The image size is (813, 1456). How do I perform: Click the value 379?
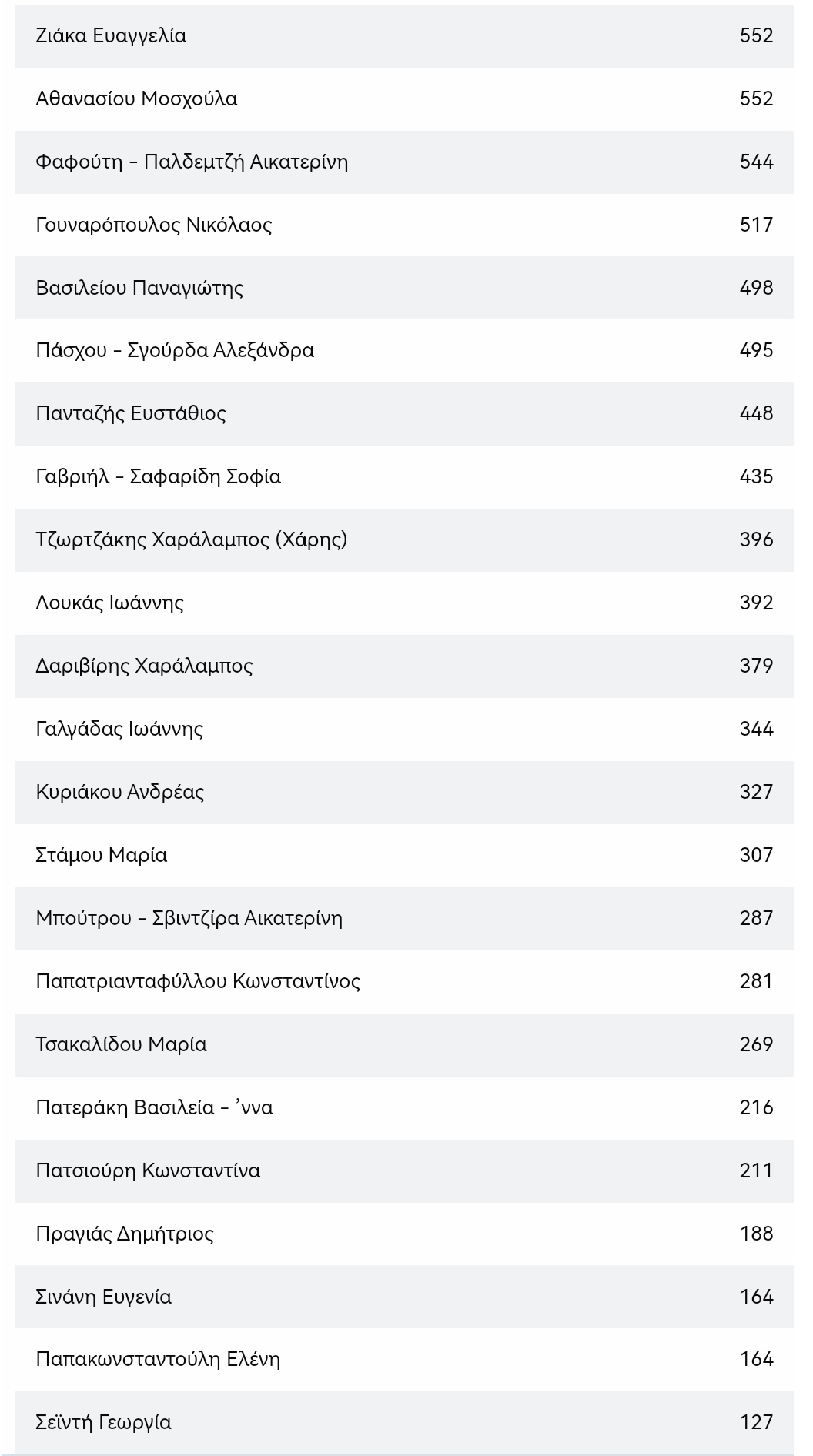[x=755, y=666]
